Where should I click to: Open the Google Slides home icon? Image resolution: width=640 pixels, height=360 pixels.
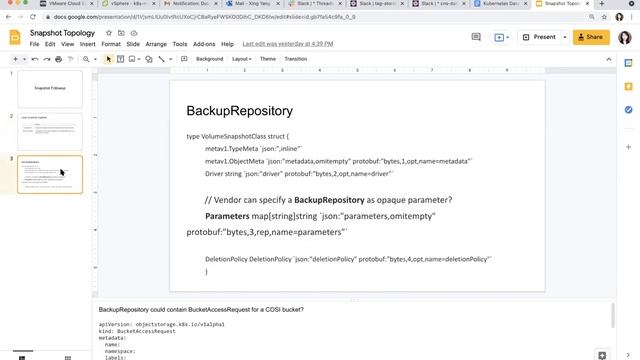[x=15, y=37]
